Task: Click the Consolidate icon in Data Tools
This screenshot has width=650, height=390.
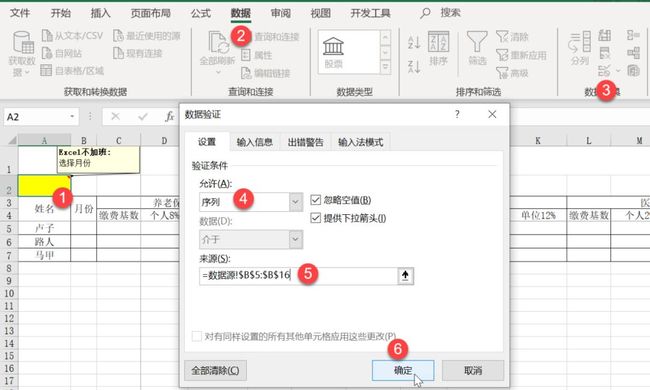Action: pos(633,35)
